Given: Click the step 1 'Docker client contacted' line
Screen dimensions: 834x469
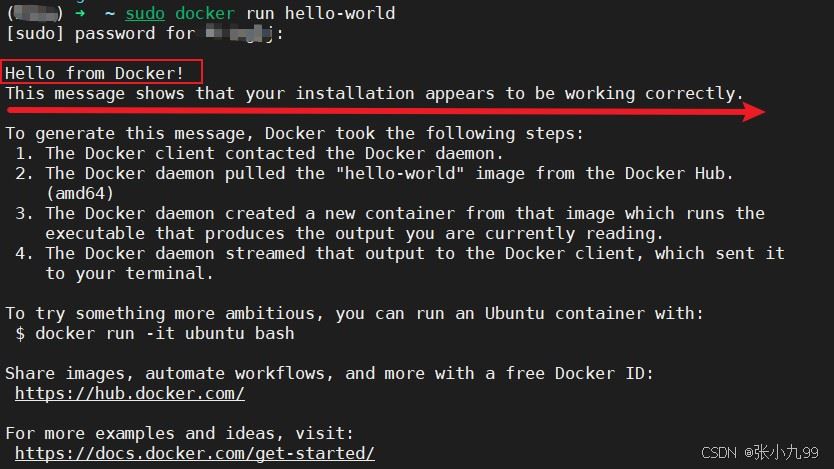Looking at the screenshot, I should [x=258, y=154].
